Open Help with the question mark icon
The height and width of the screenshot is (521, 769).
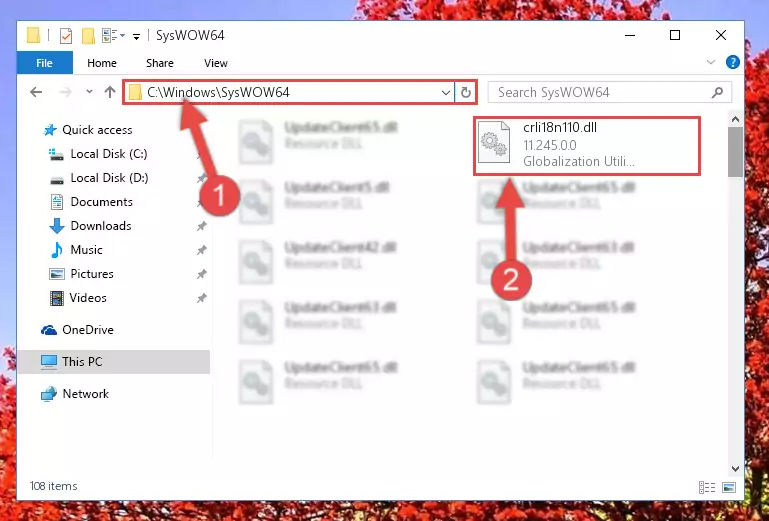coord(733,62)
